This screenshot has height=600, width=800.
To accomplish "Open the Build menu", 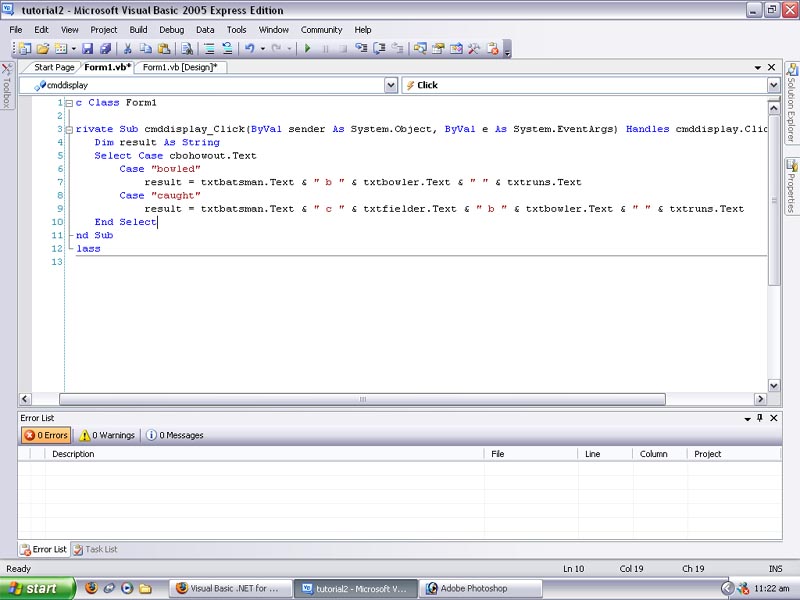I will [138, 30].
